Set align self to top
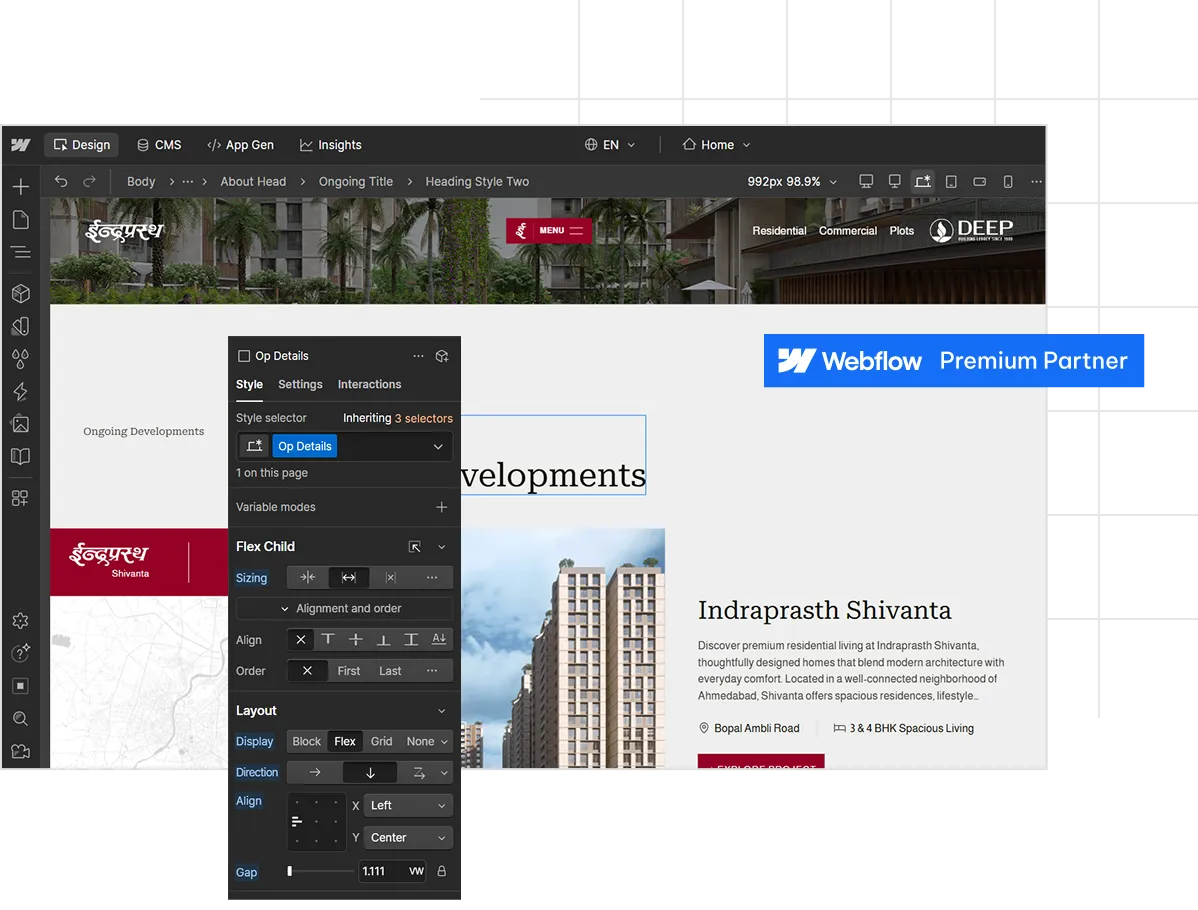This screenshot has width=1198, height=910. [328, 640]
